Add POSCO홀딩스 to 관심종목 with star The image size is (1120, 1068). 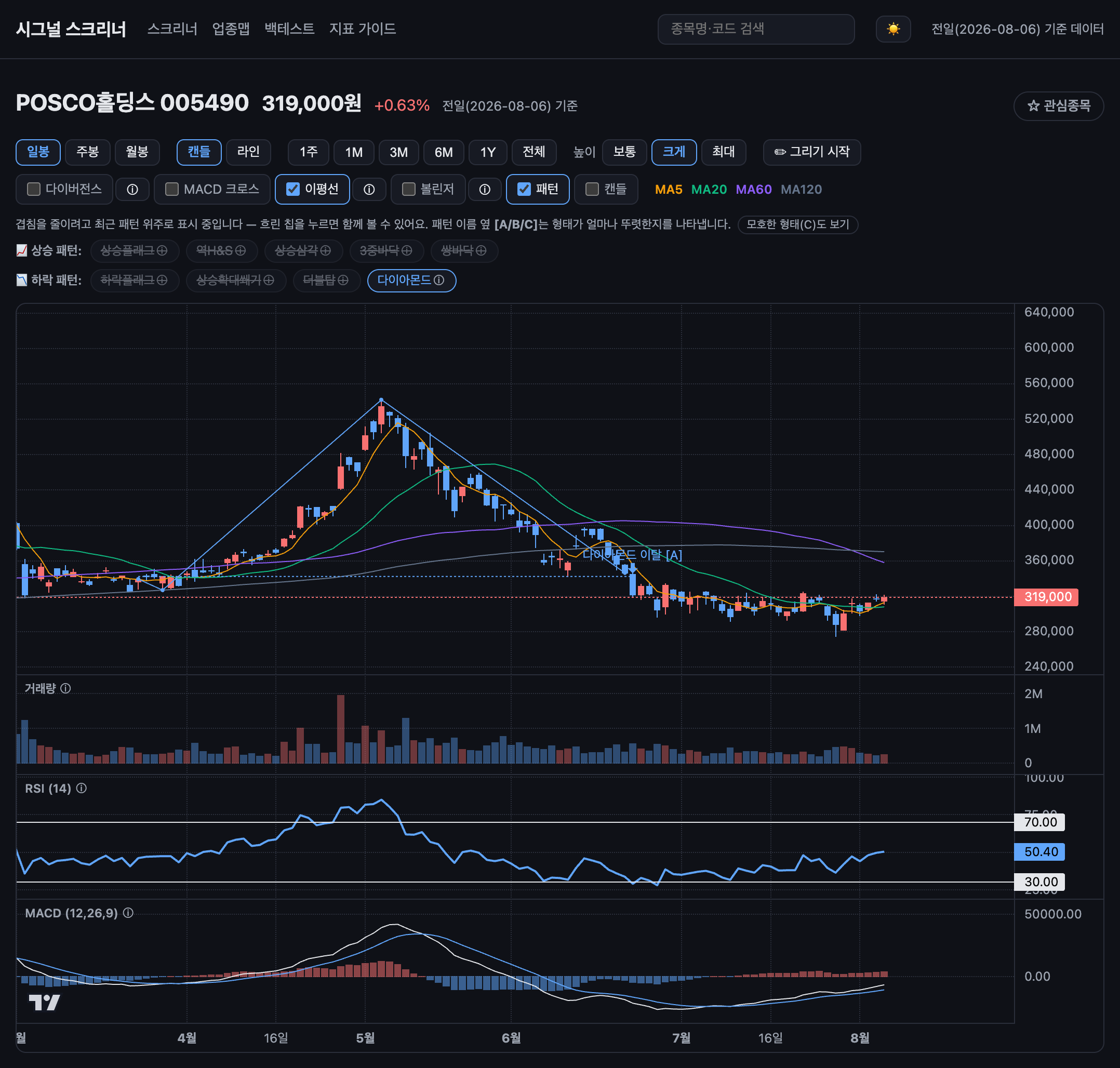[x=1059, y=106]
